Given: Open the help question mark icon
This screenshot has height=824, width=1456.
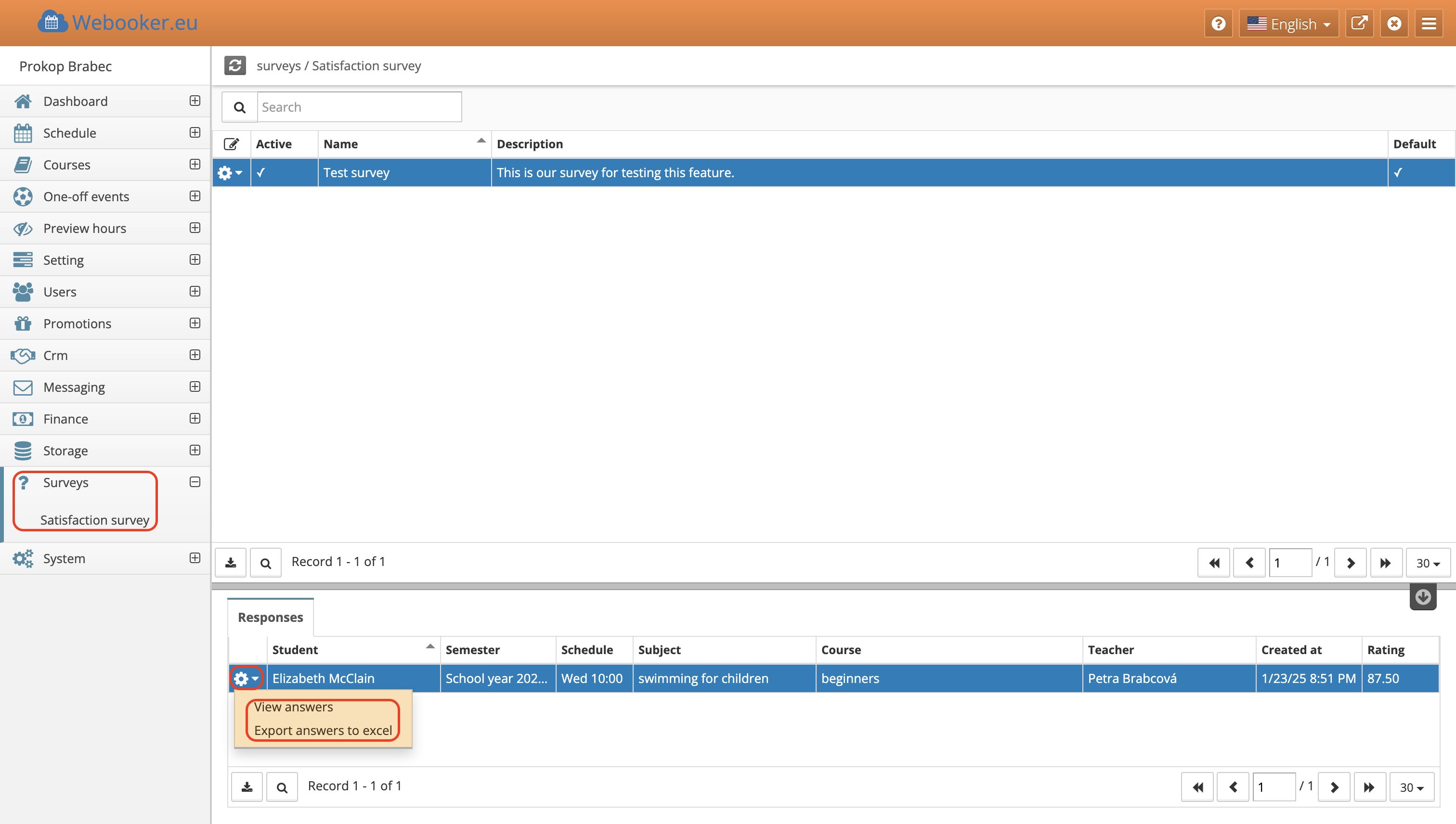Looking at the screenshot, I should tap(1218, 24).
